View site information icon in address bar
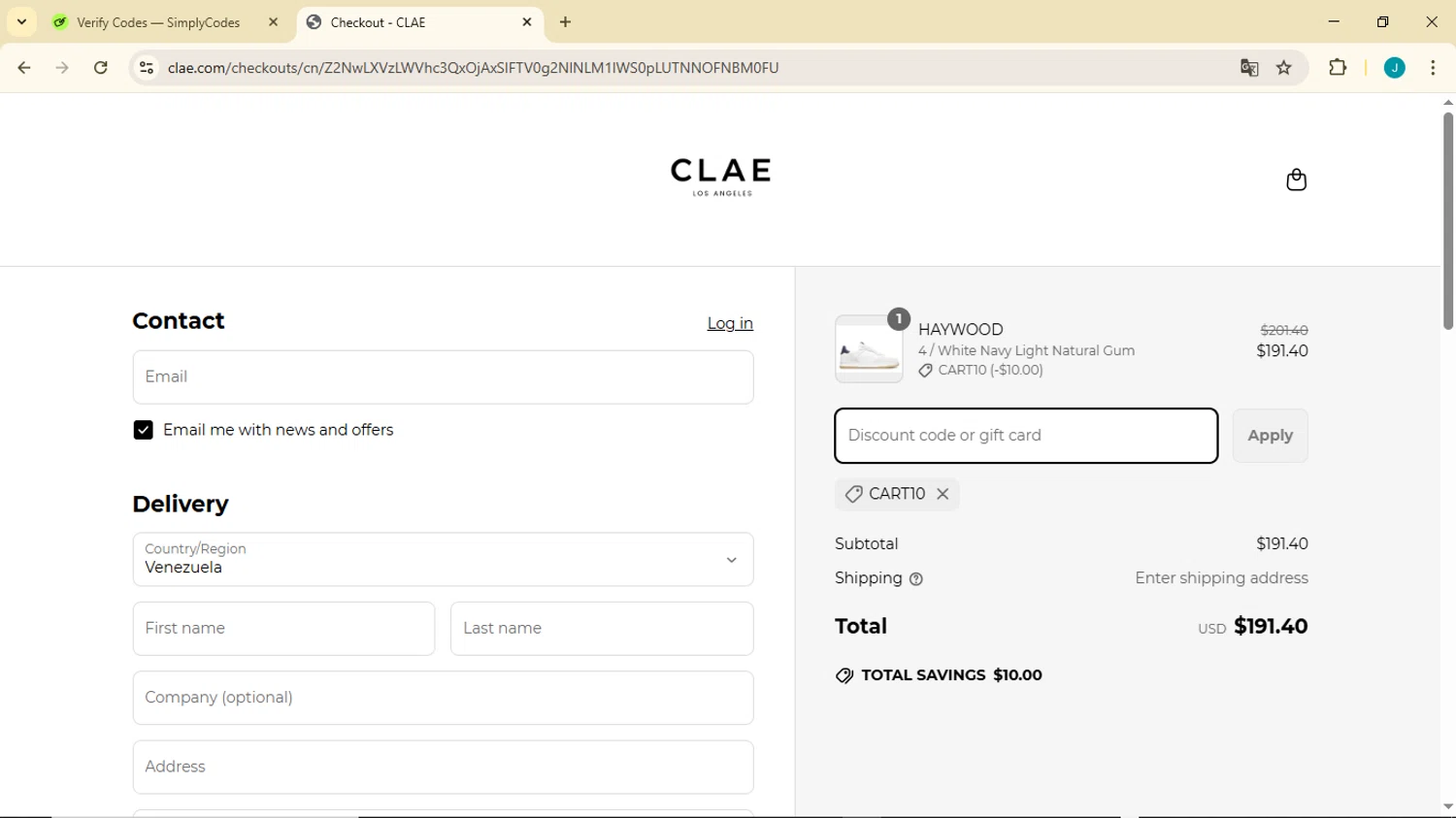This screenshot has width=1456, height=818. tap(147, 68)
